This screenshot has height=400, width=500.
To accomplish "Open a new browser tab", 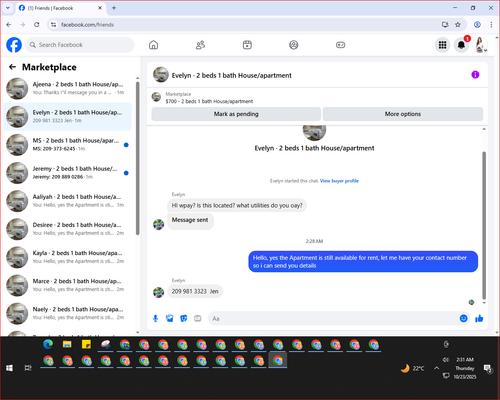I will 114,8.
